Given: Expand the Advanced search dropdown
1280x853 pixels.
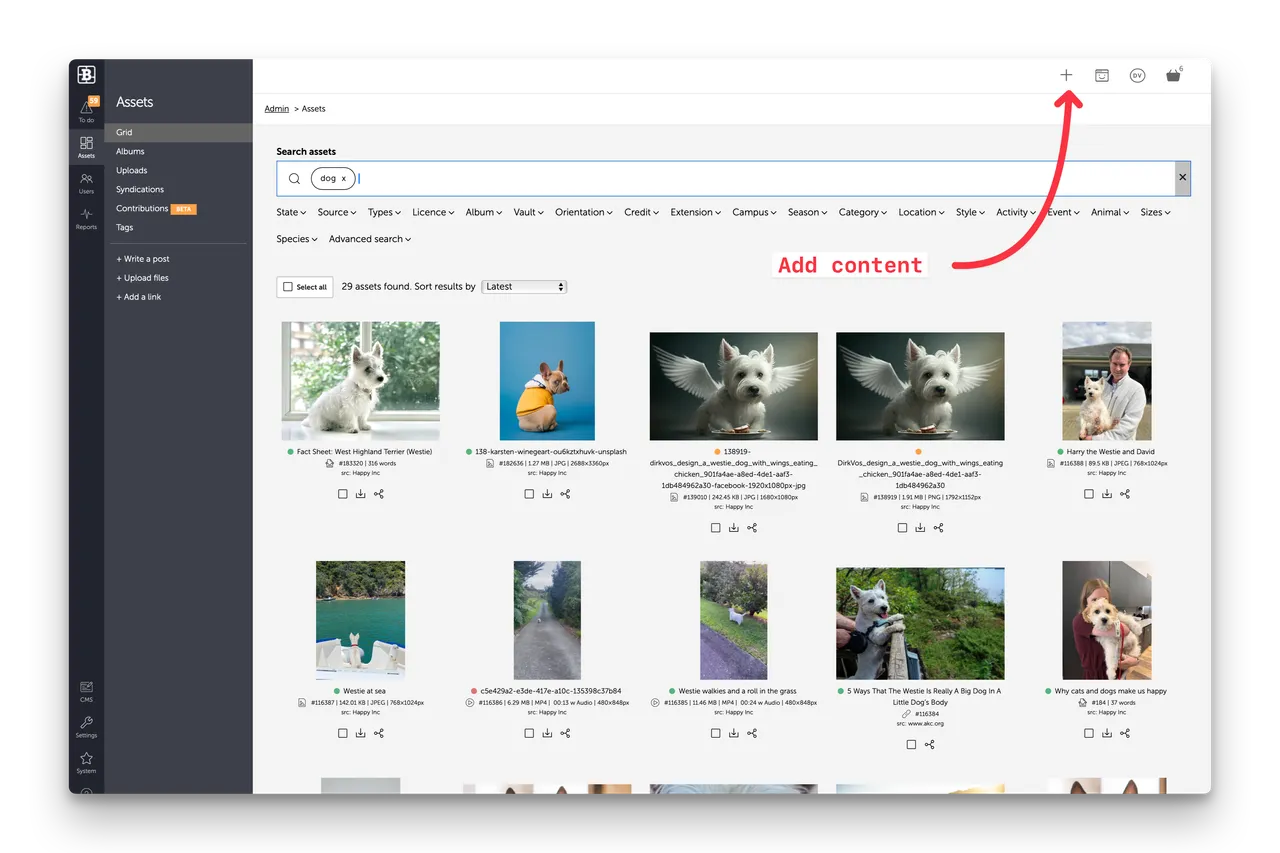Looking at the screenshot, I should pos(370,239).
